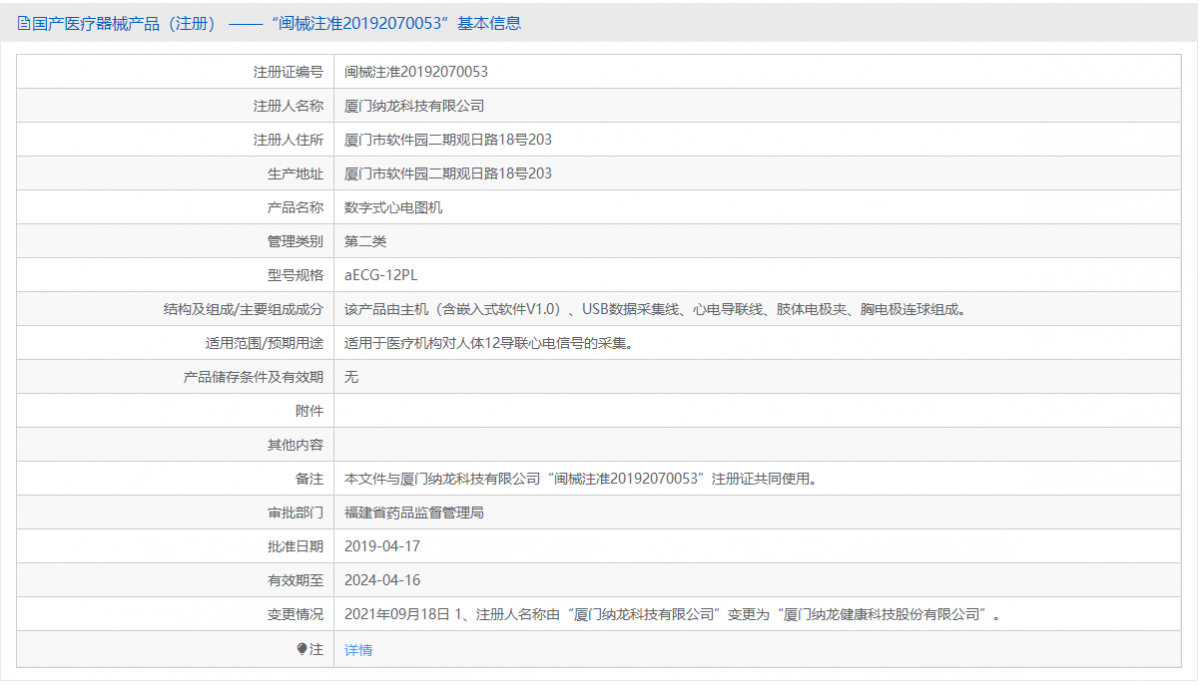Click the 注册人名称 label

click(x=288, y=106)
